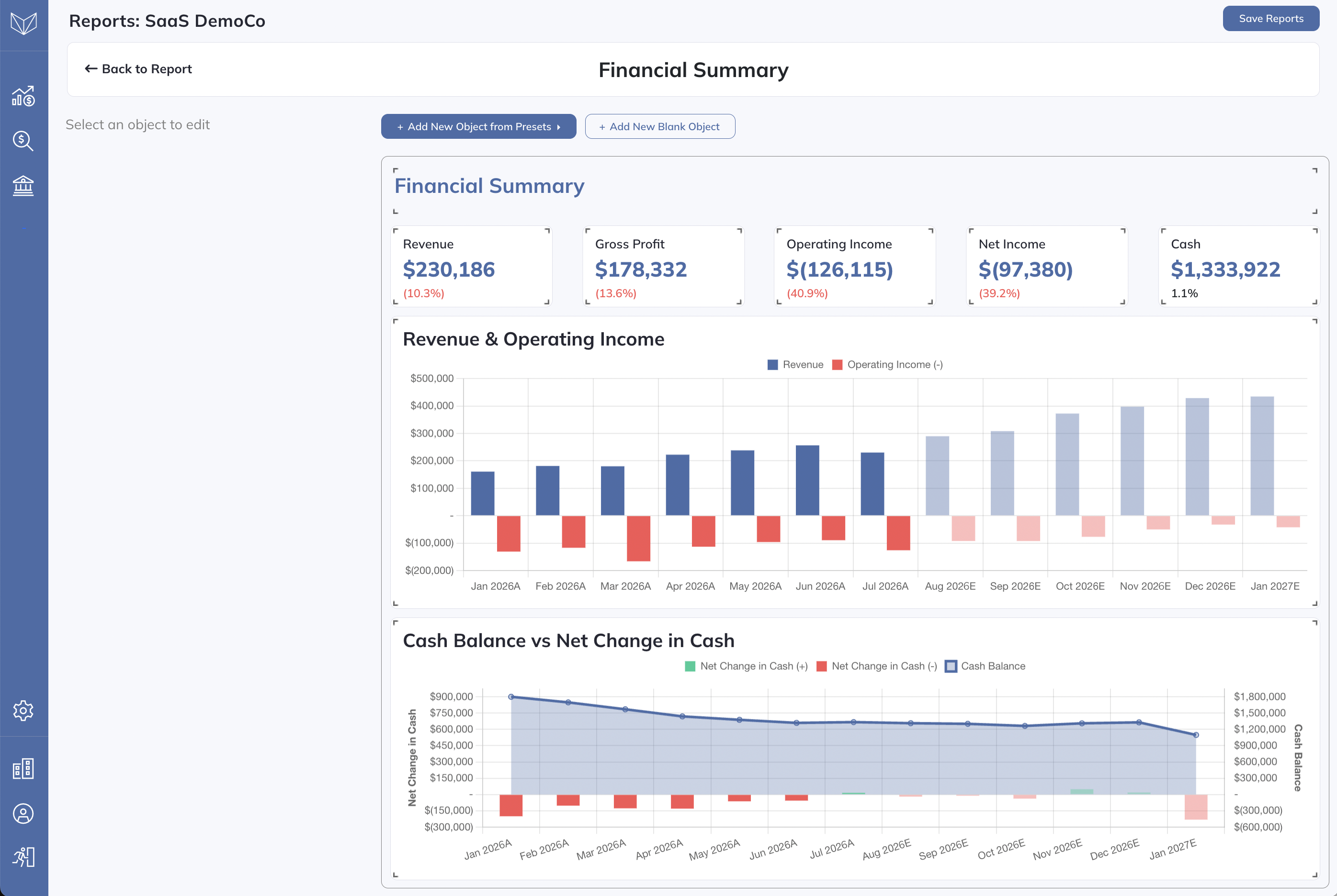Open the companies buildings sidebar icon
This screenshot has height=896, width=1337.
click(x=23, y=769)
